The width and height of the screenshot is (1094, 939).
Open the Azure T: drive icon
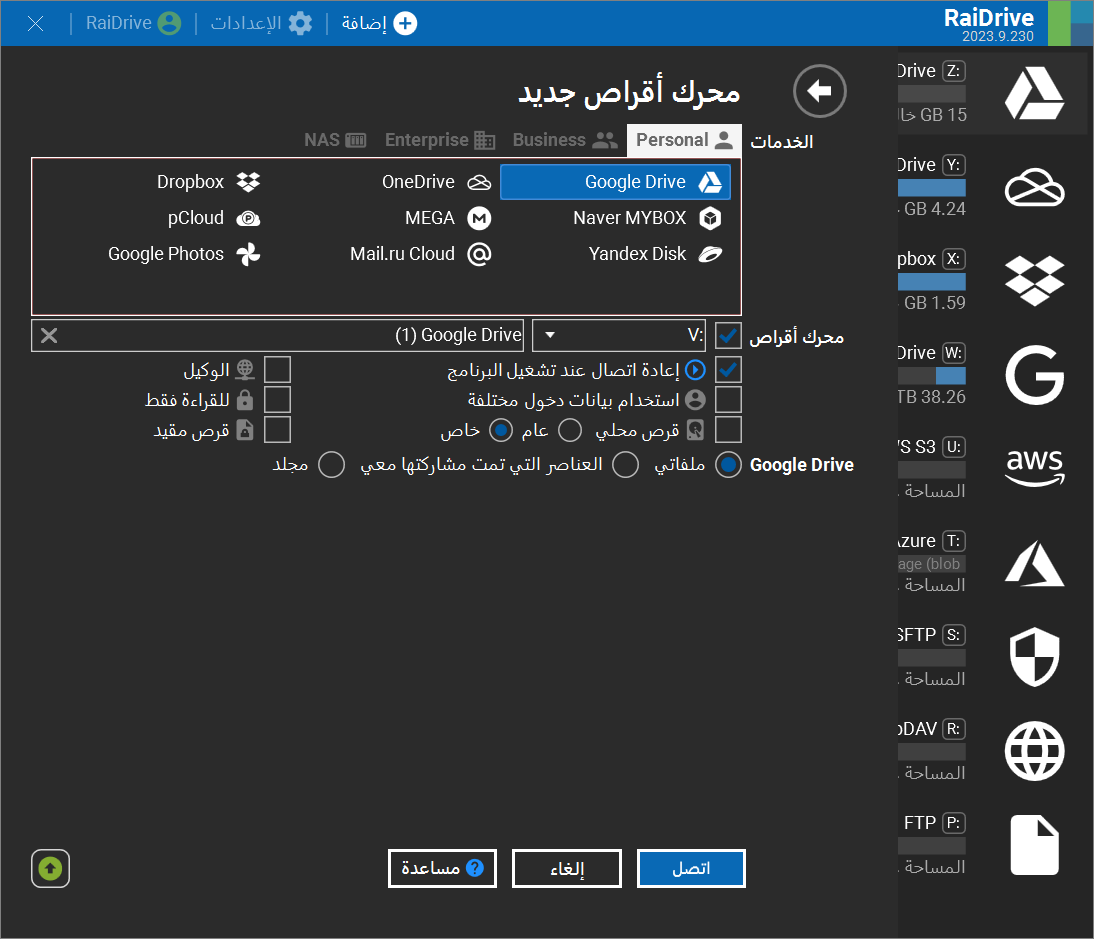1034,563
